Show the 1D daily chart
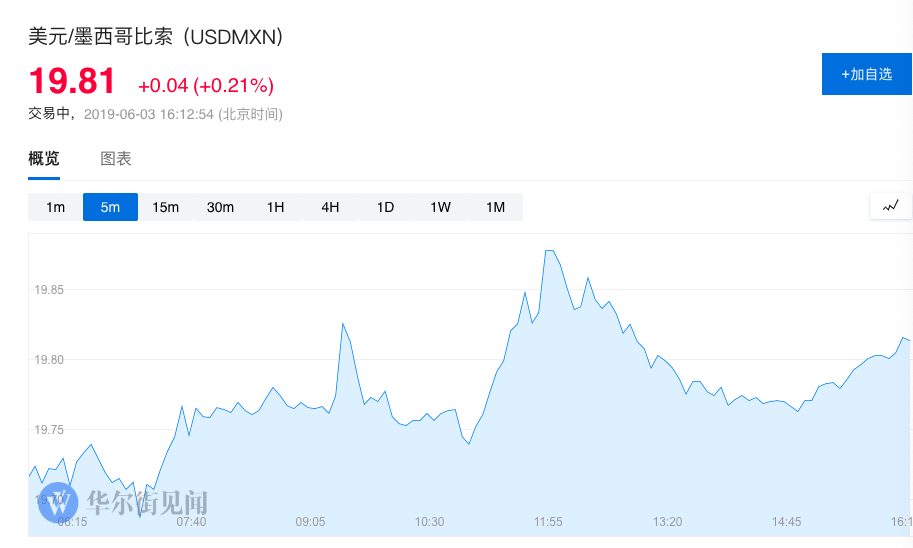The height and width of the screenshot is (548, 913). pyautogui.click(x=385, y=207)
